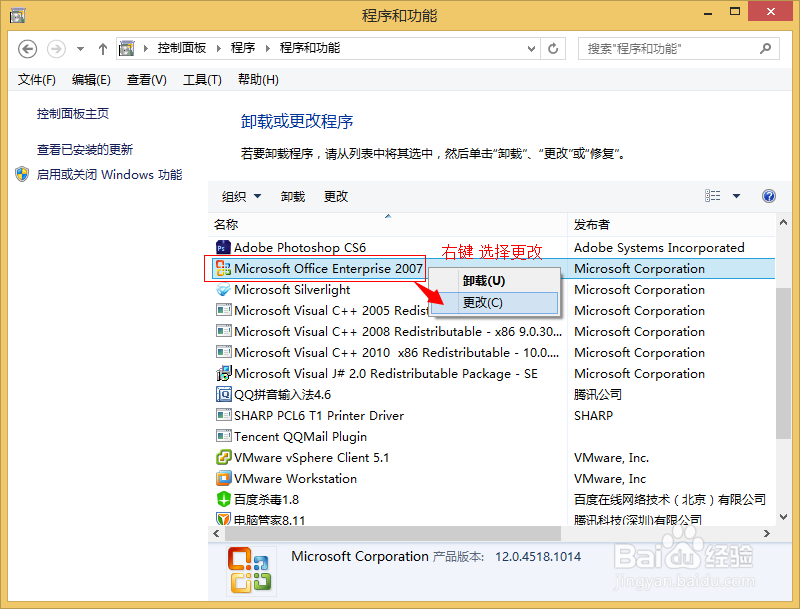Click the QQ拼音输入法4.6 icon
Viewport: 800px width, 609px height.
pyautogui.click(x=223, y=394)
